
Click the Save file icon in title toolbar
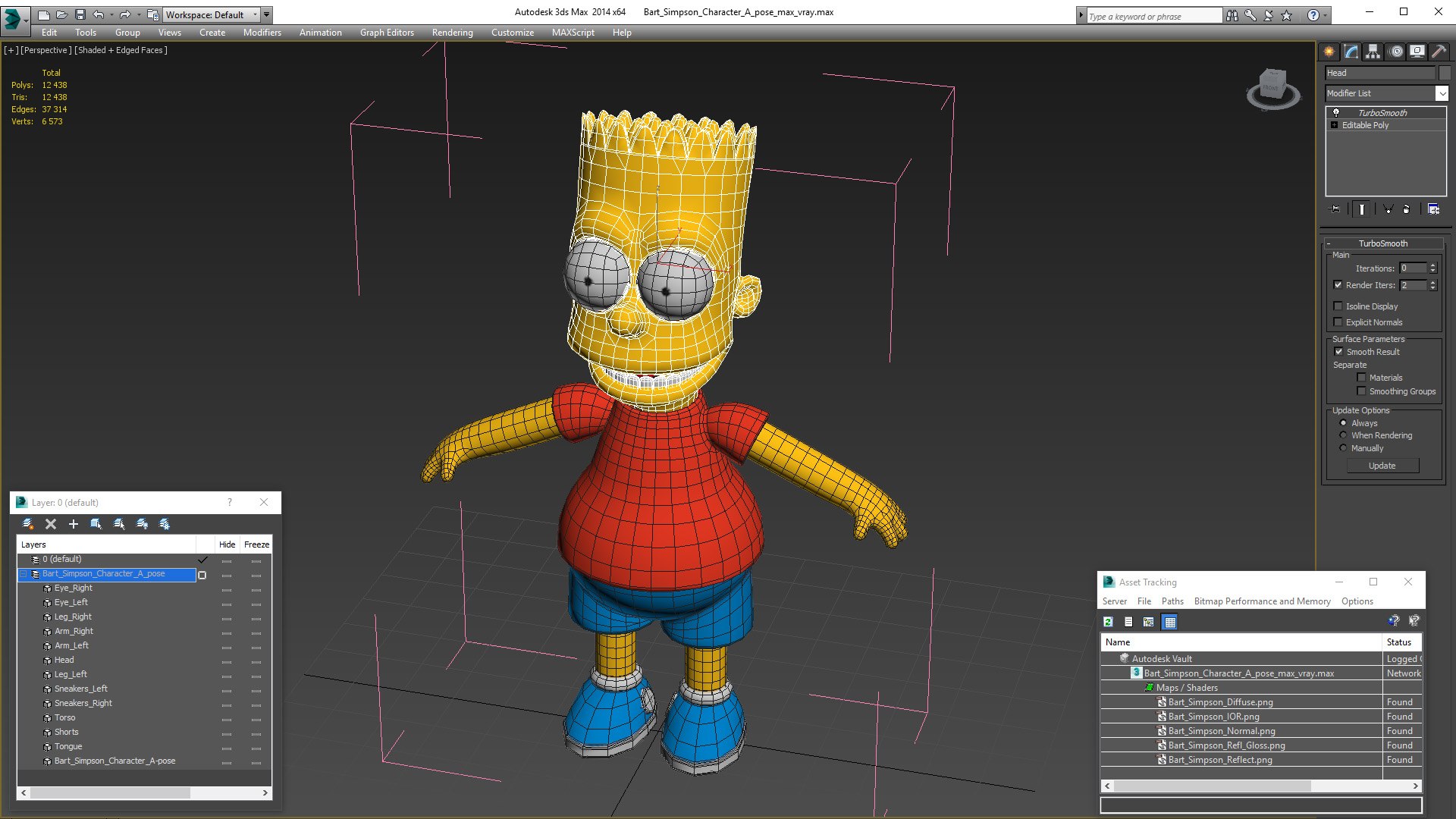pyautogui.click(x=80, y=14)
